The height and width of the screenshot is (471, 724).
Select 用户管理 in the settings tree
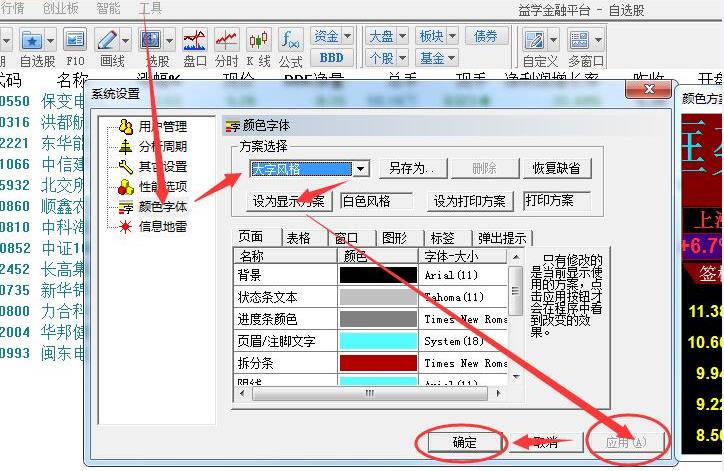pos(161,127)
